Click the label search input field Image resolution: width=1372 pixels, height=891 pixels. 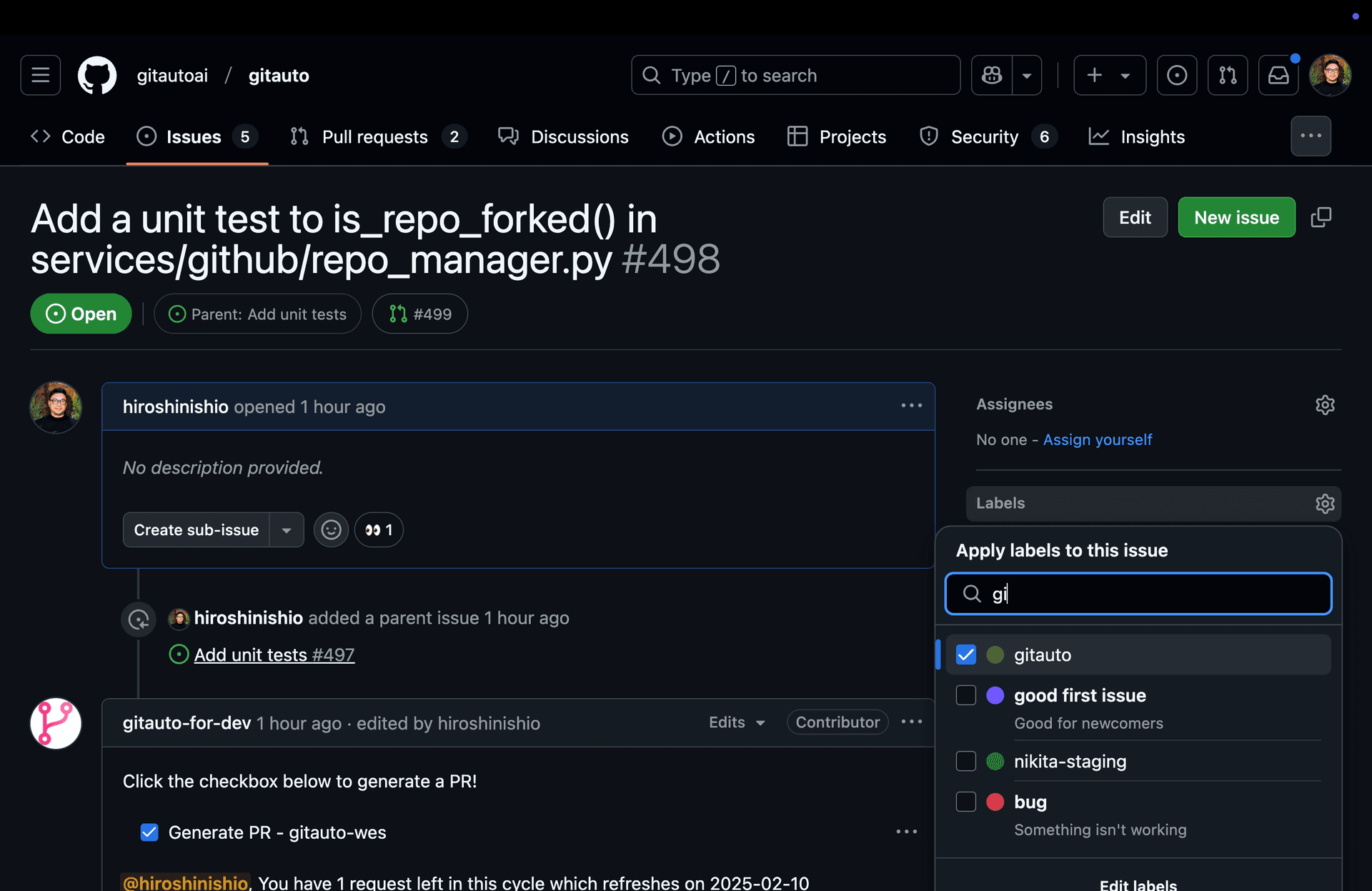pyautogui.click(x=1138, y=593)
